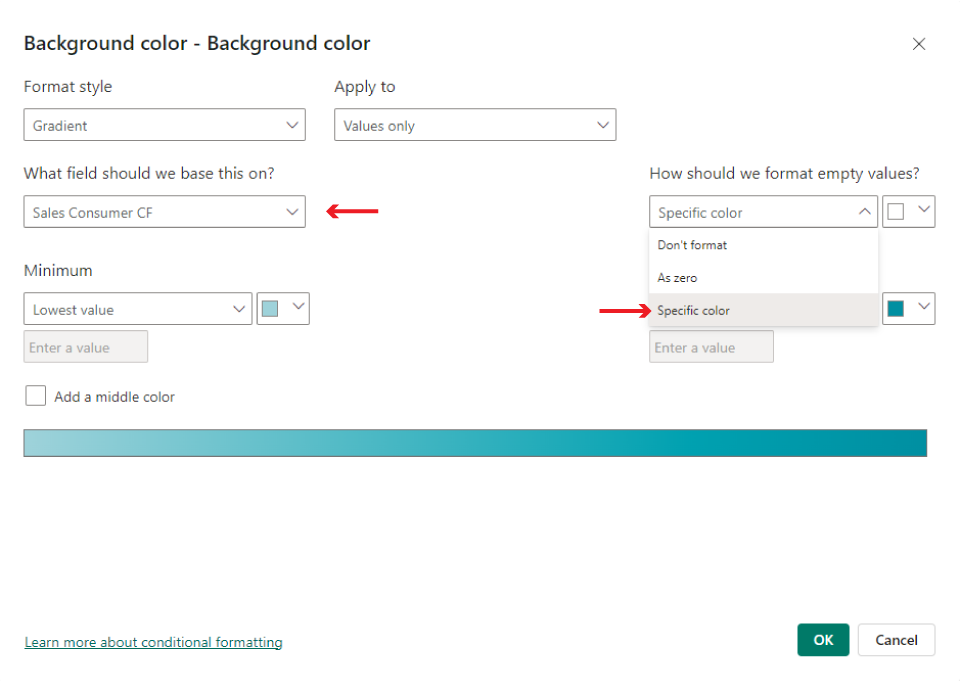
Task: Confirm with the OK button
Action: coord(823,640)
